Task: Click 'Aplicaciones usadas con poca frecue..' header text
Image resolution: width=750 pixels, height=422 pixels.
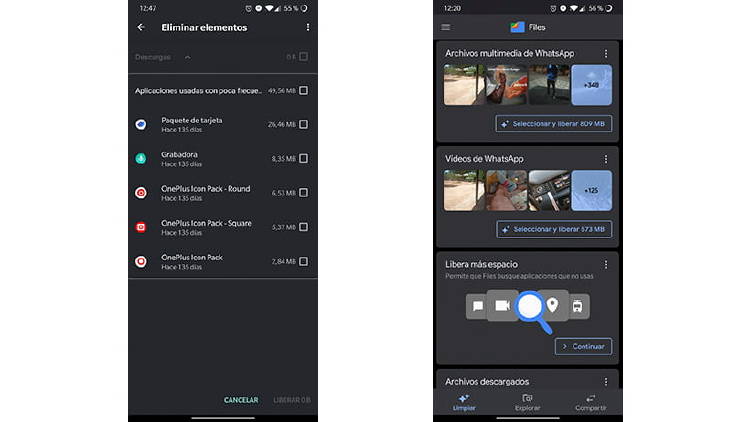Action: click(x=198, y=90)
